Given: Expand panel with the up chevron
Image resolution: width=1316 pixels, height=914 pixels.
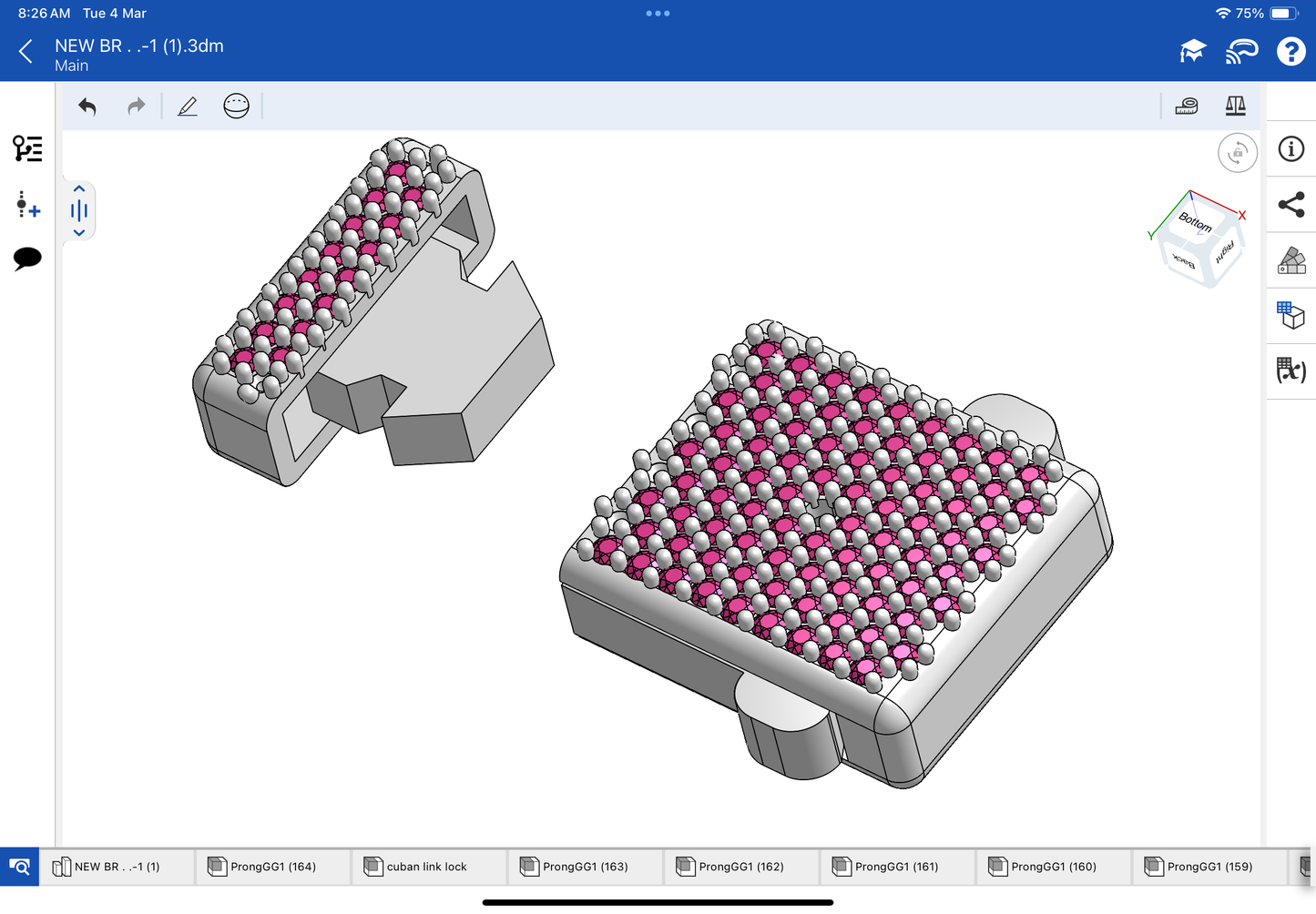Looking at the screenshot, I should click(x=79, y=189).
